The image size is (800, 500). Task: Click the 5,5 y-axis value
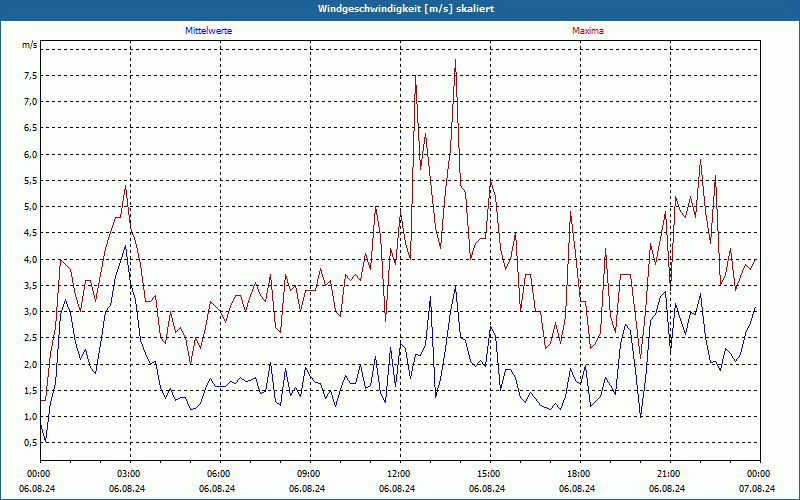click(x=30, y=180)
